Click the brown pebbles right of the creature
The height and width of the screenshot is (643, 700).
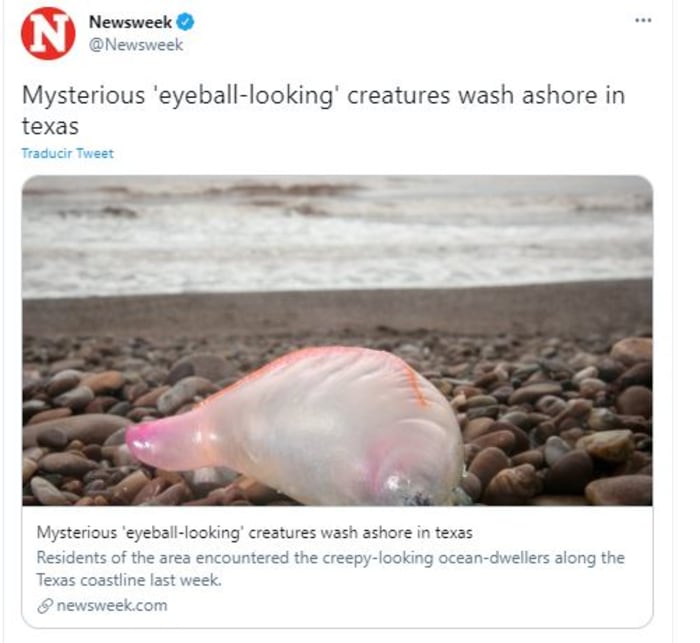558,424
